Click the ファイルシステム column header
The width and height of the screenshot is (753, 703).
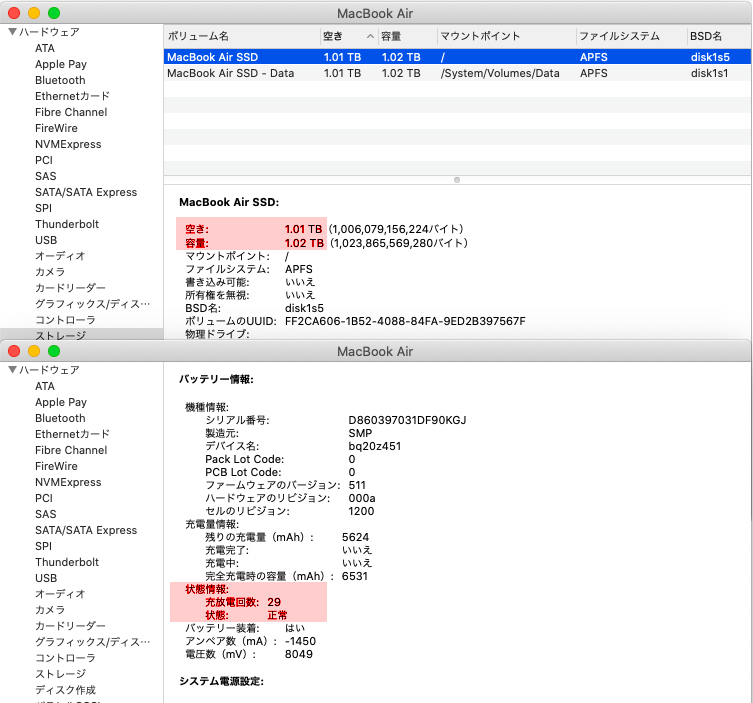(x=630, y=36)
